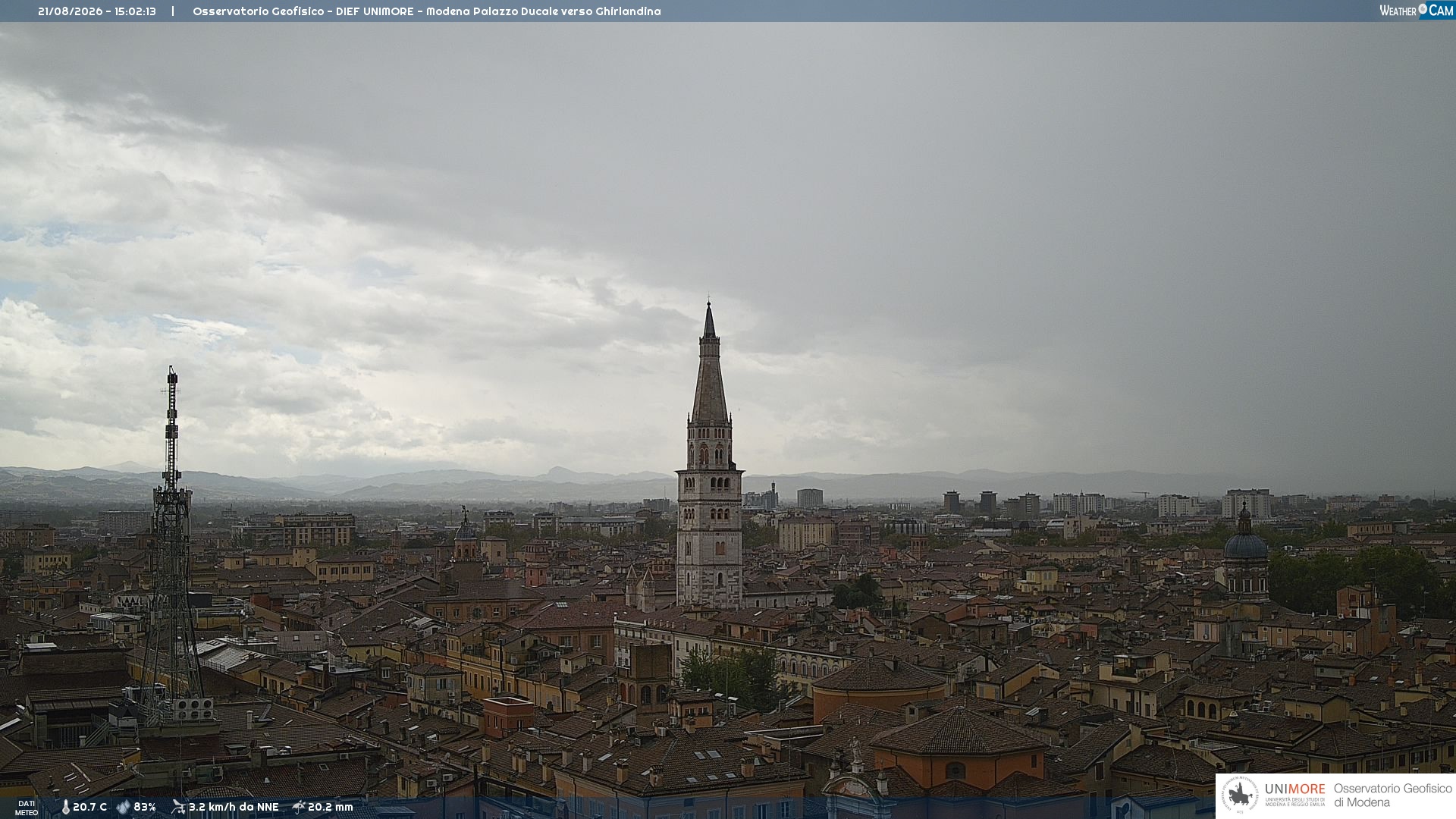Screen dimensions: 1456x819
Task: Open the WeatherCam logo text
Action: pos(1417,10)
